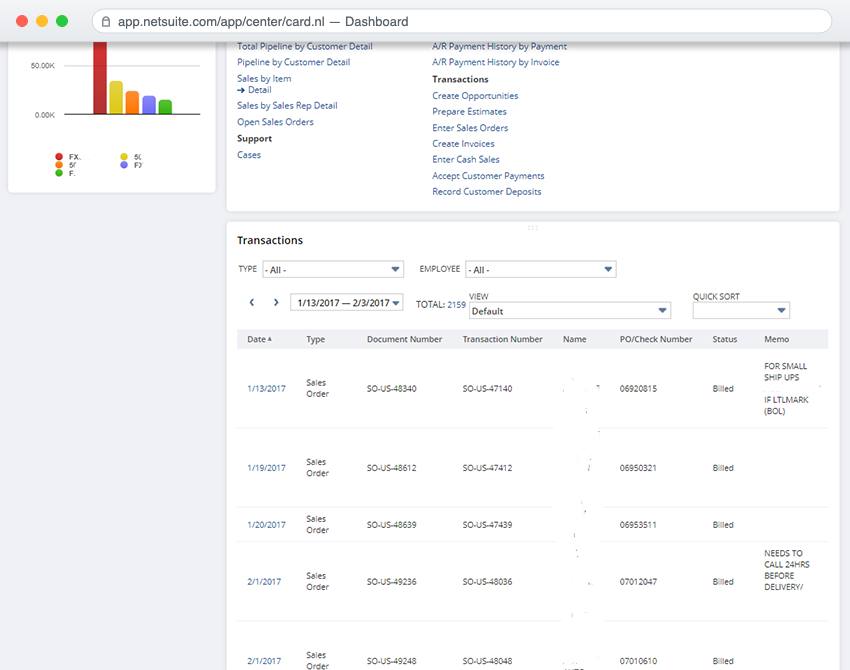This screenshot has width=850, height=670.
Task: Click transaction number SO-US-47140
Action: tap(487, 389)
